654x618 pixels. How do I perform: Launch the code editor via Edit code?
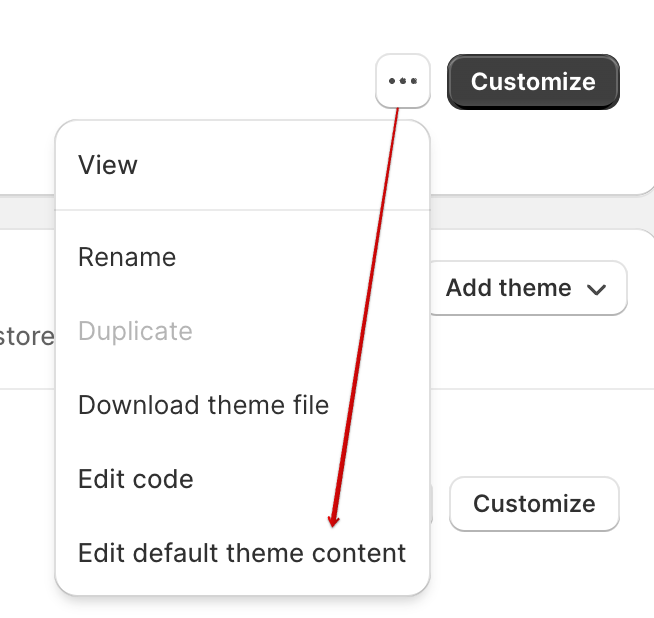point(136,479)
